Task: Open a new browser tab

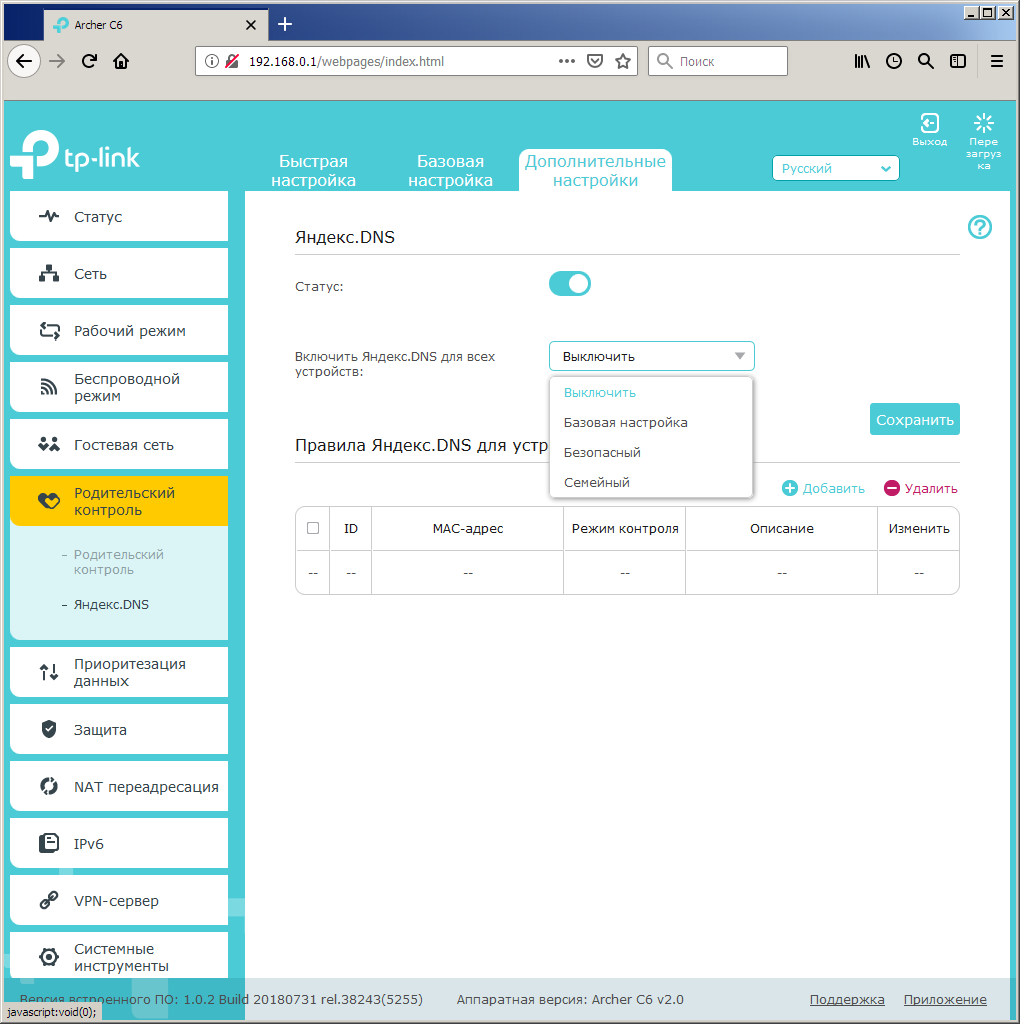Action: pos(285,25)
